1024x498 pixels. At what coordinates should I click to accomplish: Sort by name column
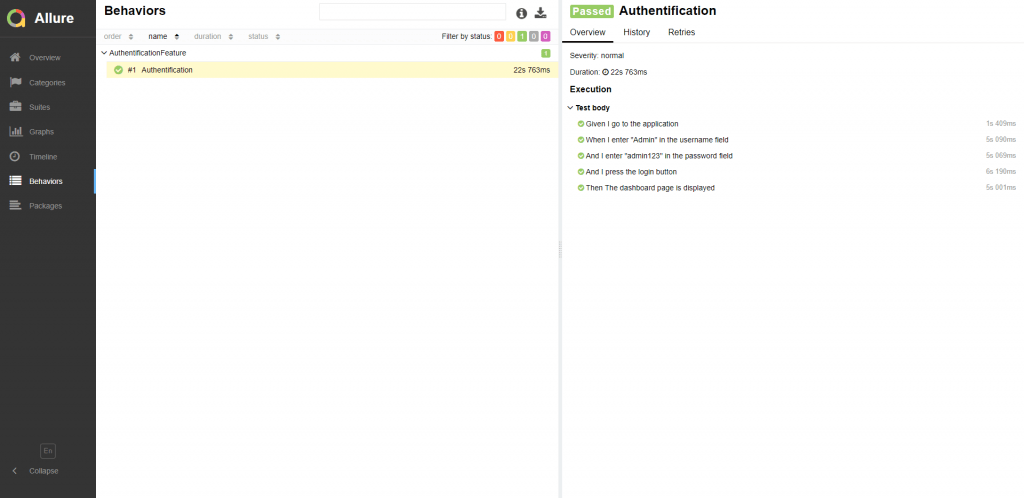click(164, 37)
